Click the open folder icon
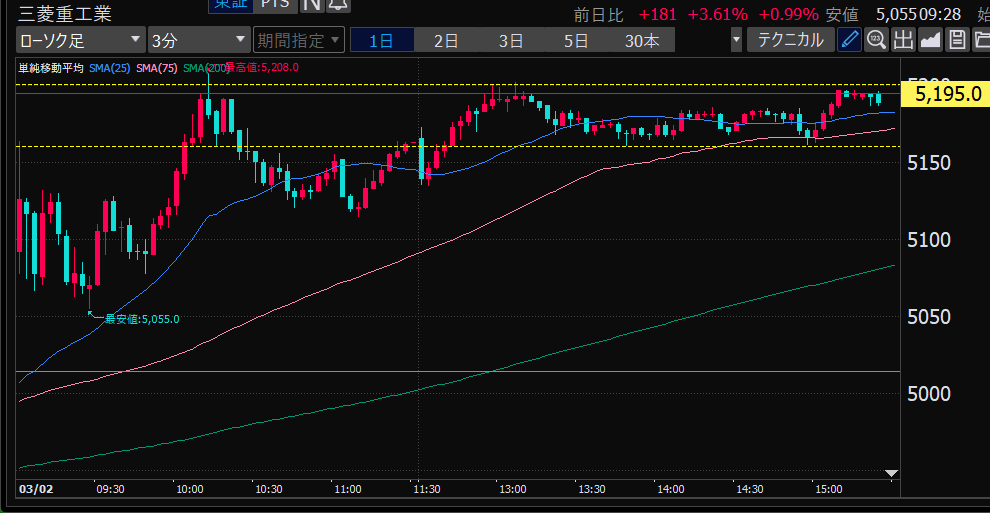The width and height of the screenshot is (990, 513). tap(981, 40)
